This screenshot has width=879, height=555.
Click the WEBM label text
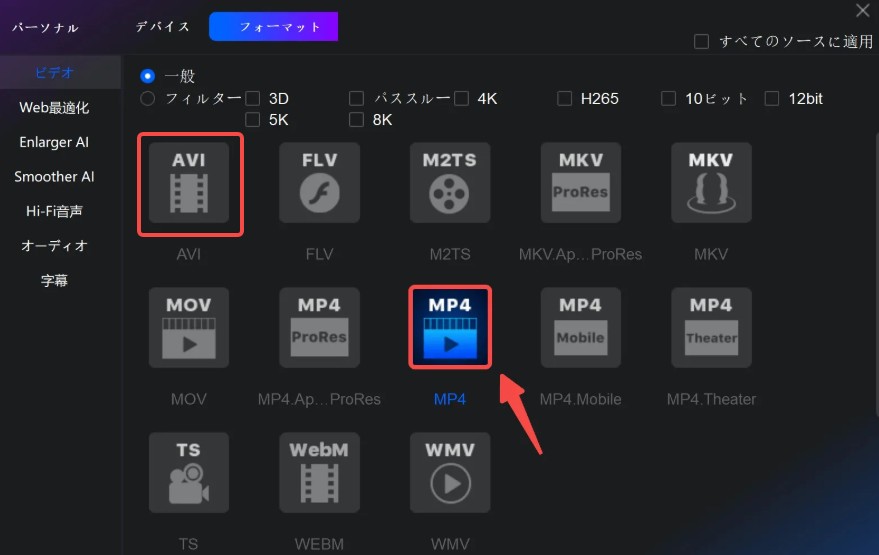[319, 544]
